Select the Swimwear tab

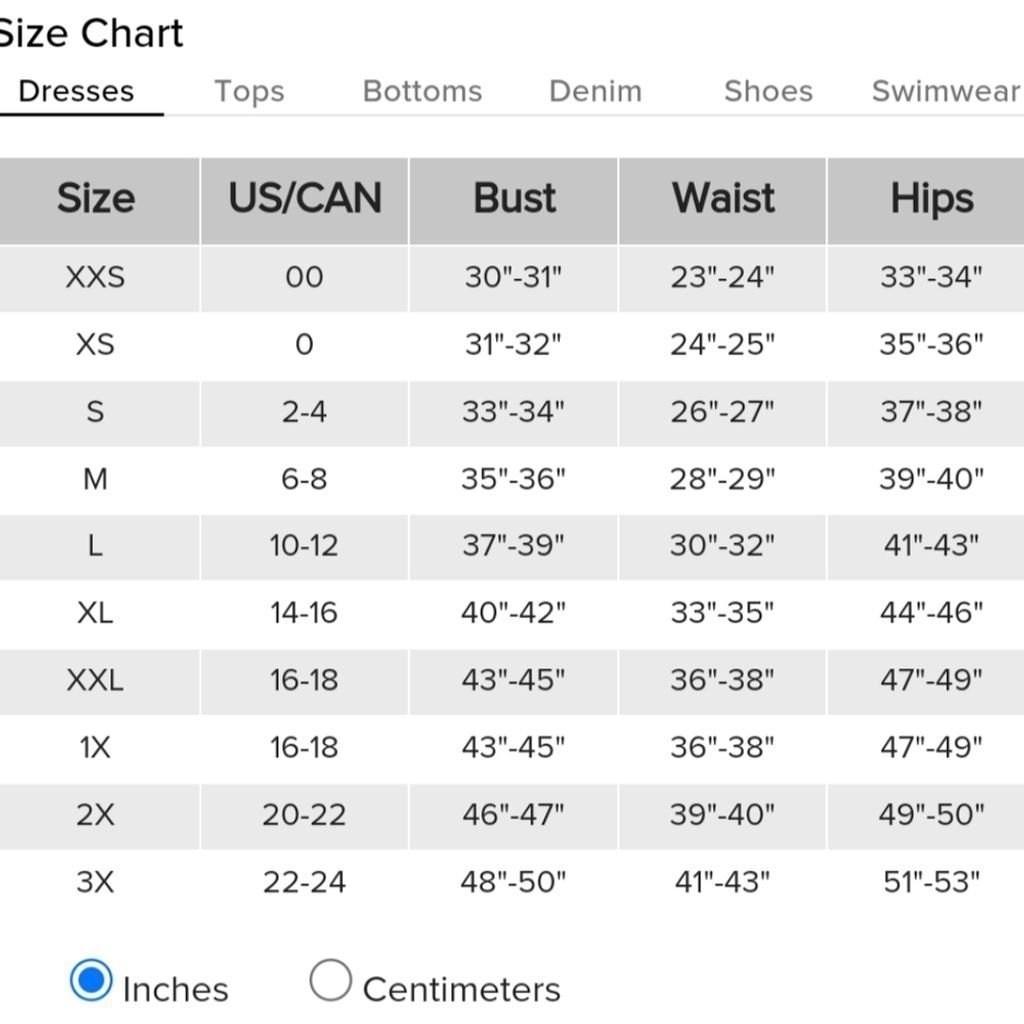tap(947, 91)
